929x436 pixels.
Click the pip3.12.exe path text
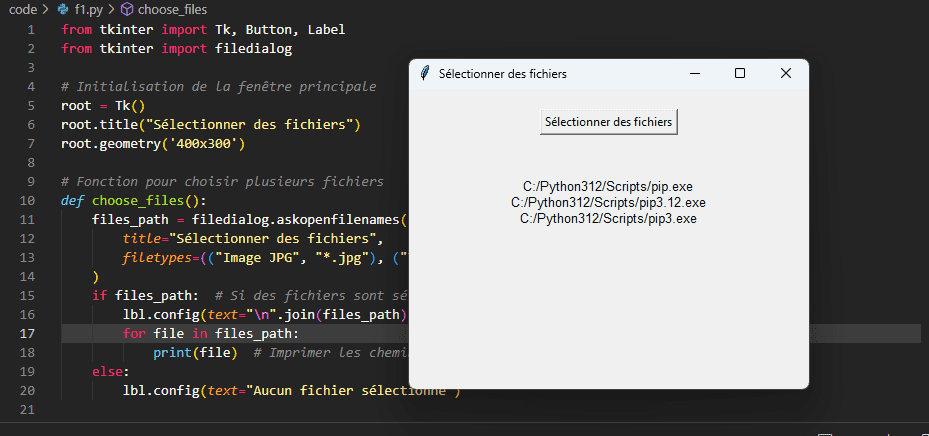pos(608,203)
